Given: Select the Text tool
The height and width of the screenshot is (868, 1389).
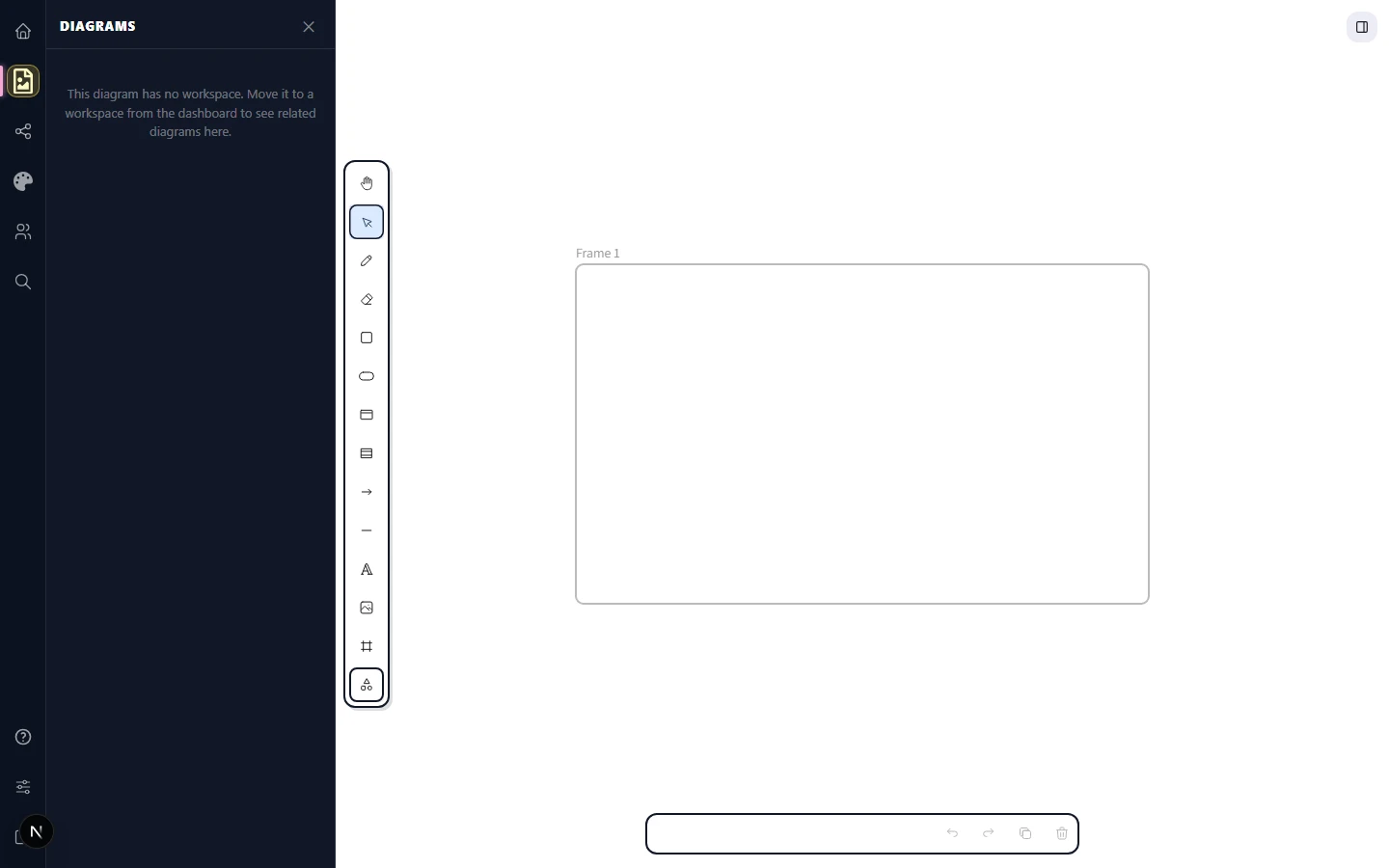Looking at the screenshot, I should click(367, 569).
